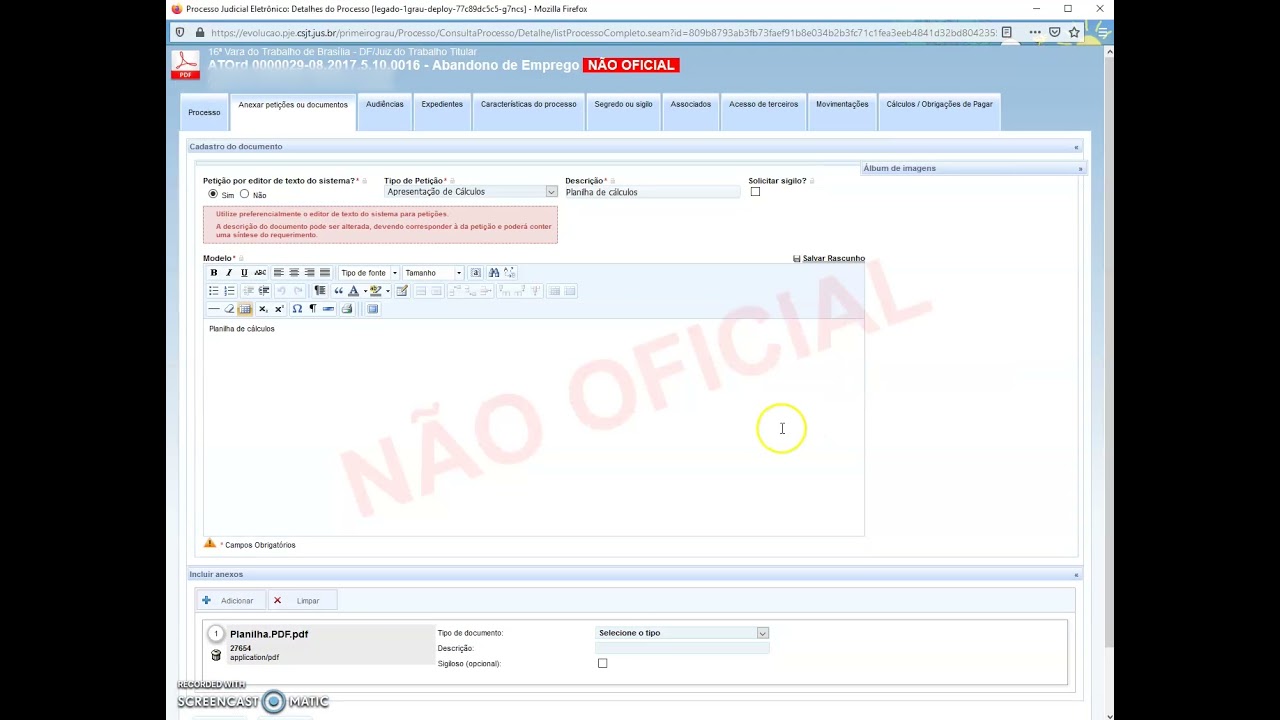Viewport: 1280px width, 720px height.
Task: Justify text in editor
Action: [325, 273]
